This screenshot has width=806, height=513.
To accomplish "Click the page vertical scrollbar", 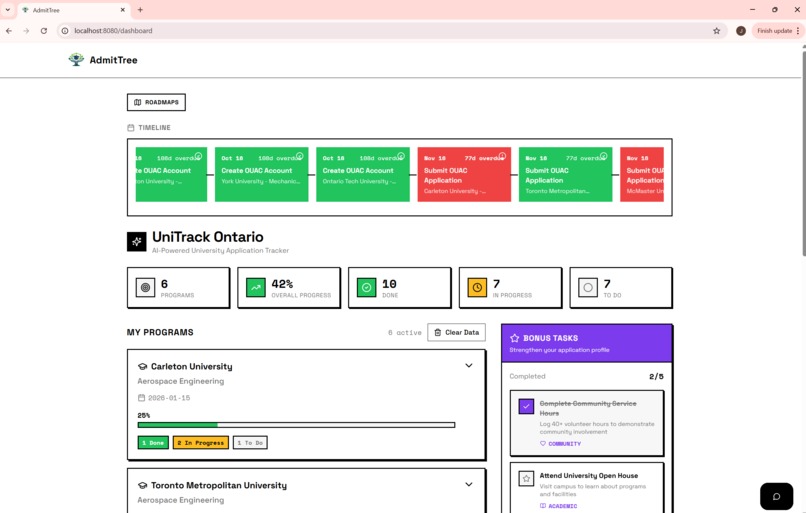I will click(x=803, y=152).
